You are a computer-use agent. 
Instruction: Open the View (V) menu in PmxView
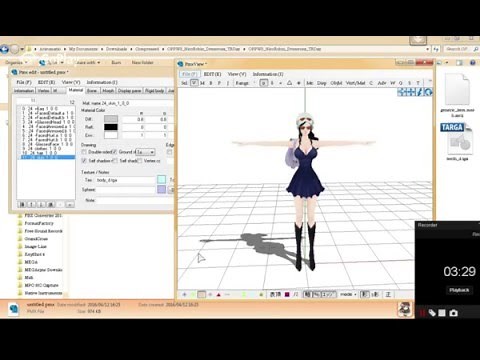point(237,74)
